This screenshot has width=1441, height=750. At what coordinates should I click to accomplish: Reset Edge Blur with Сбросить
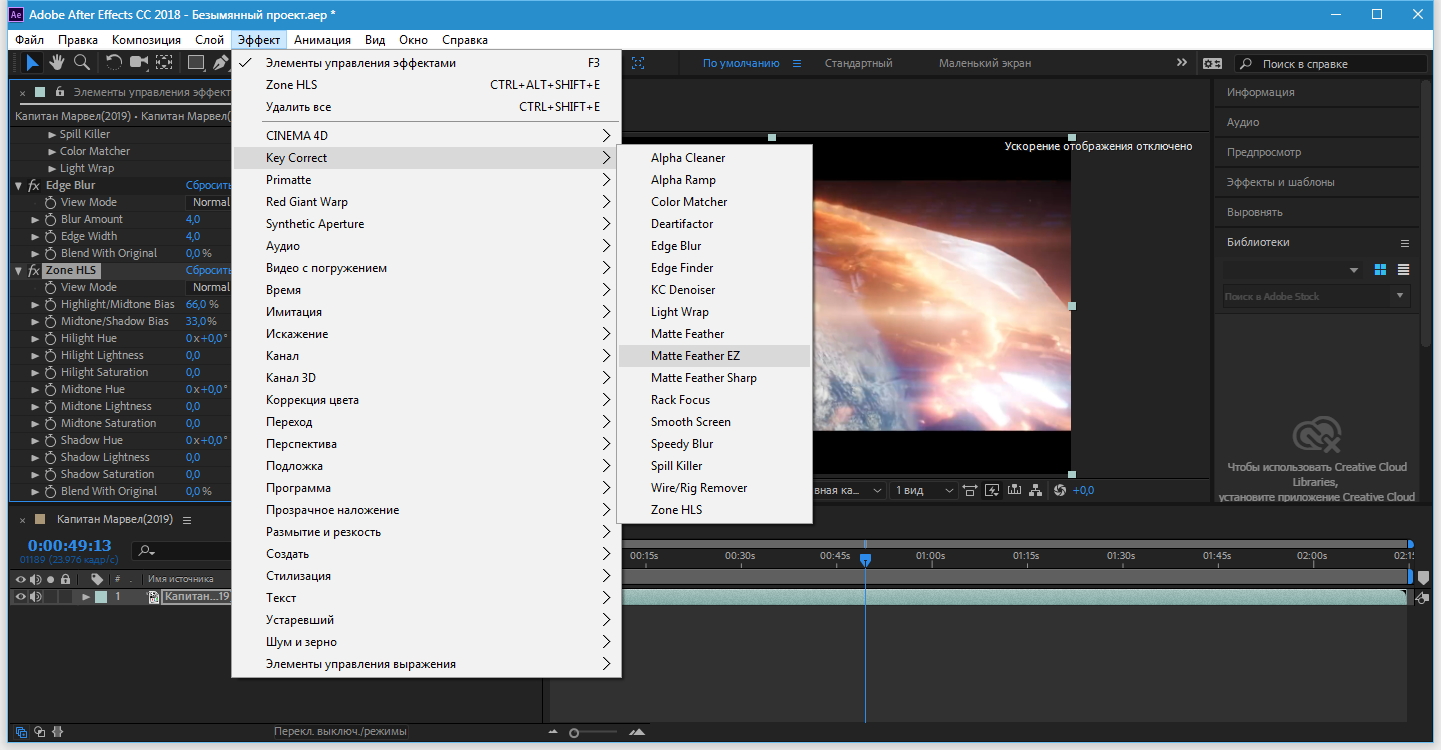coord(208,186)
